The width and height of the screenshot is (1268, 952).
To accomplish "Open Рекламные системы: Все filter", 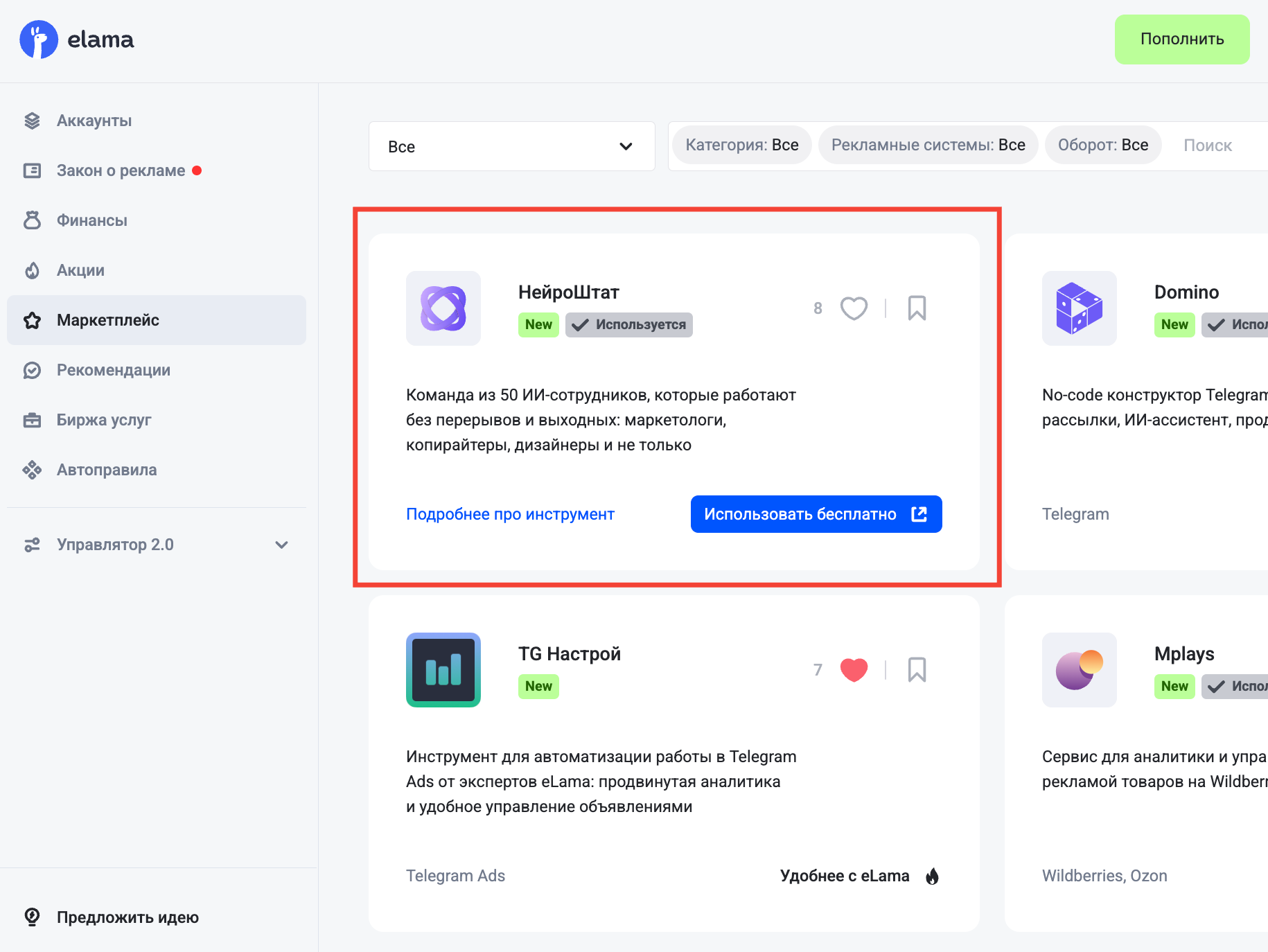I will (928, 146).
